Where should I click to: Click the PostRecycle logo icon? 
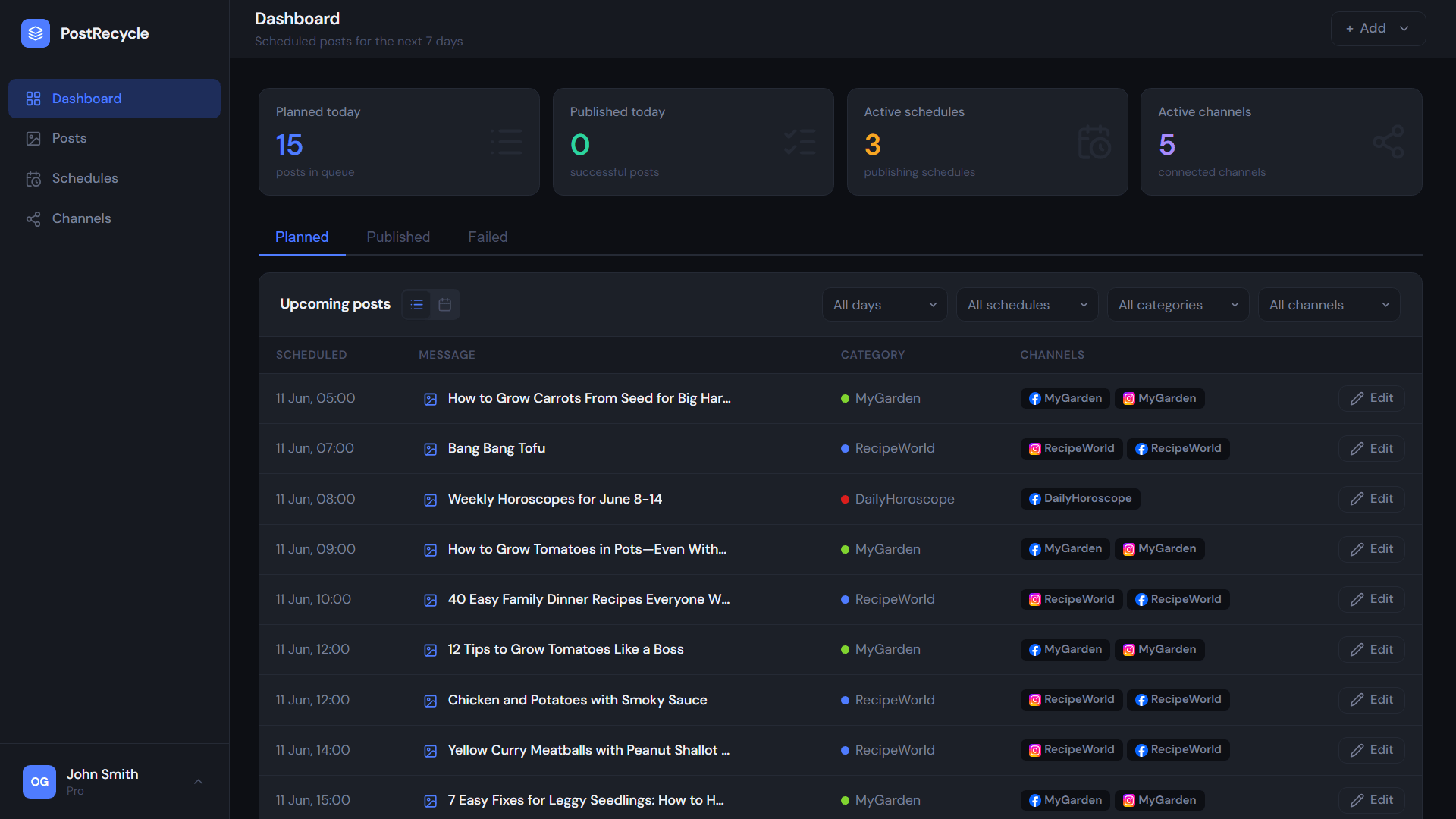pos(36,33)
